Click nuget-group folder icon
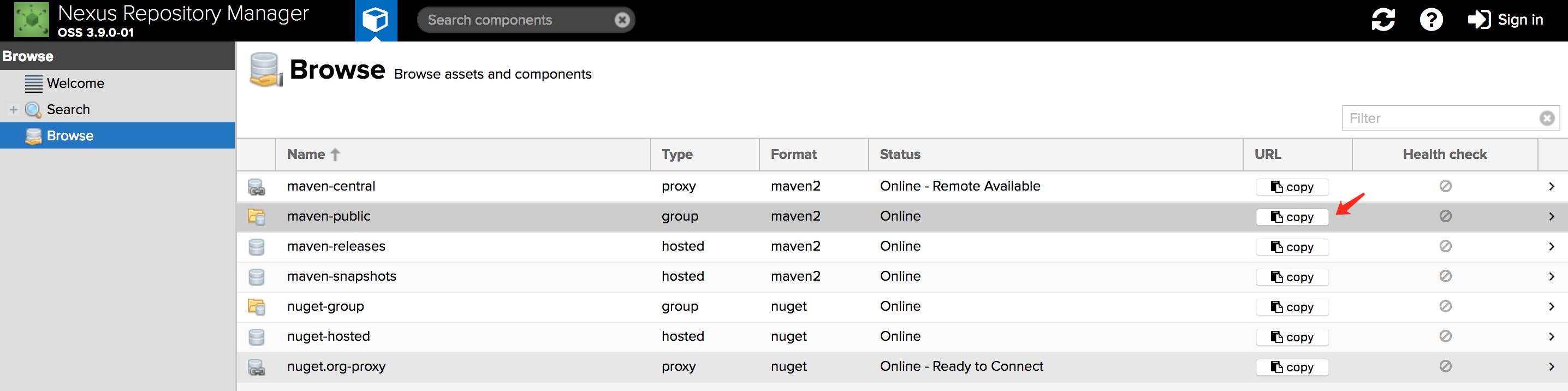The image size is (1568, 391). (x=256, y=307)
